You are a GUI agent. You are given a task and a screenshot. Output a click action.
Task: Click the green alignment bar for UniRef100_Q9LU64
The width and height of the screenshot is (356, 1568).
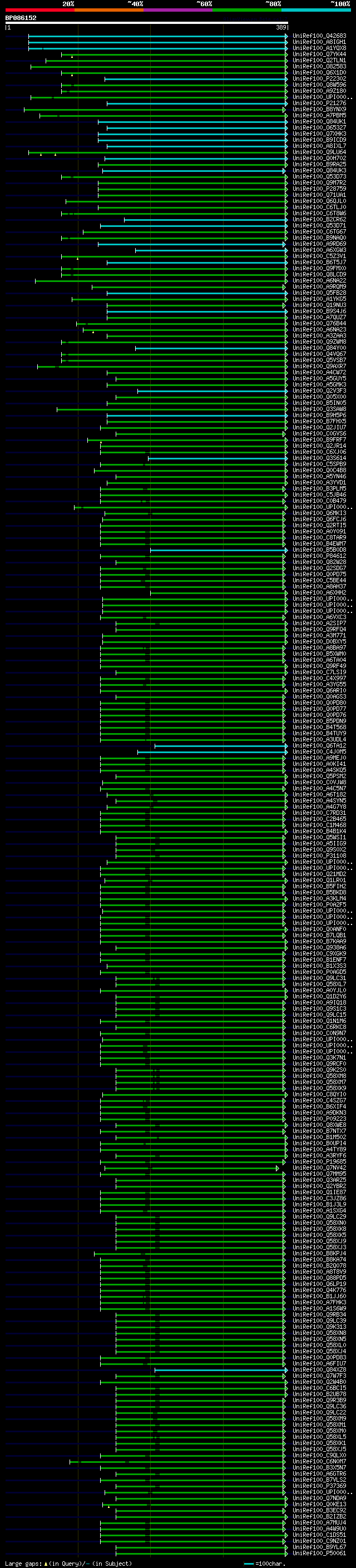pos(157,153)
